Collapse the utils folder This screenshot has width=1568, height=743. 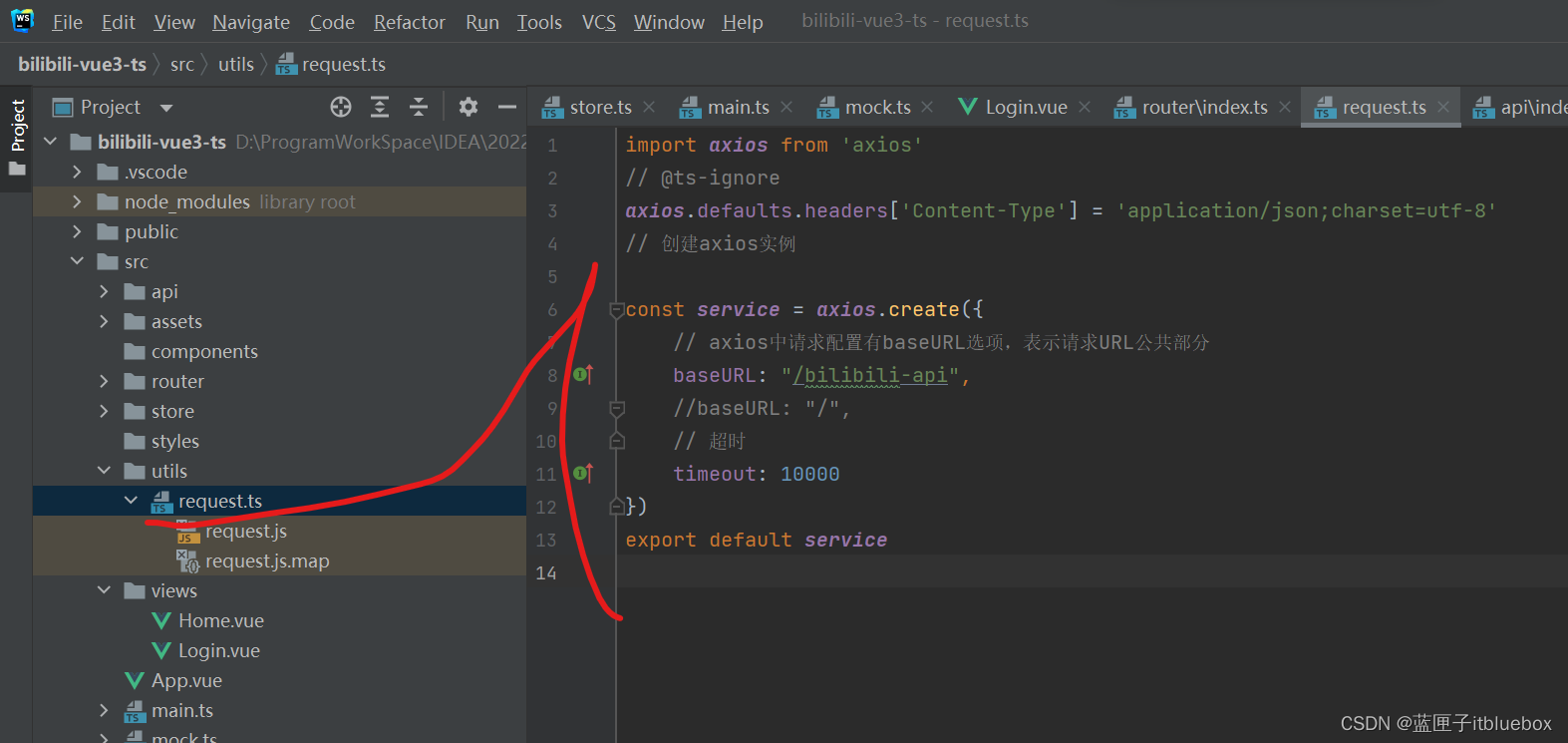[x=104, y=471]
